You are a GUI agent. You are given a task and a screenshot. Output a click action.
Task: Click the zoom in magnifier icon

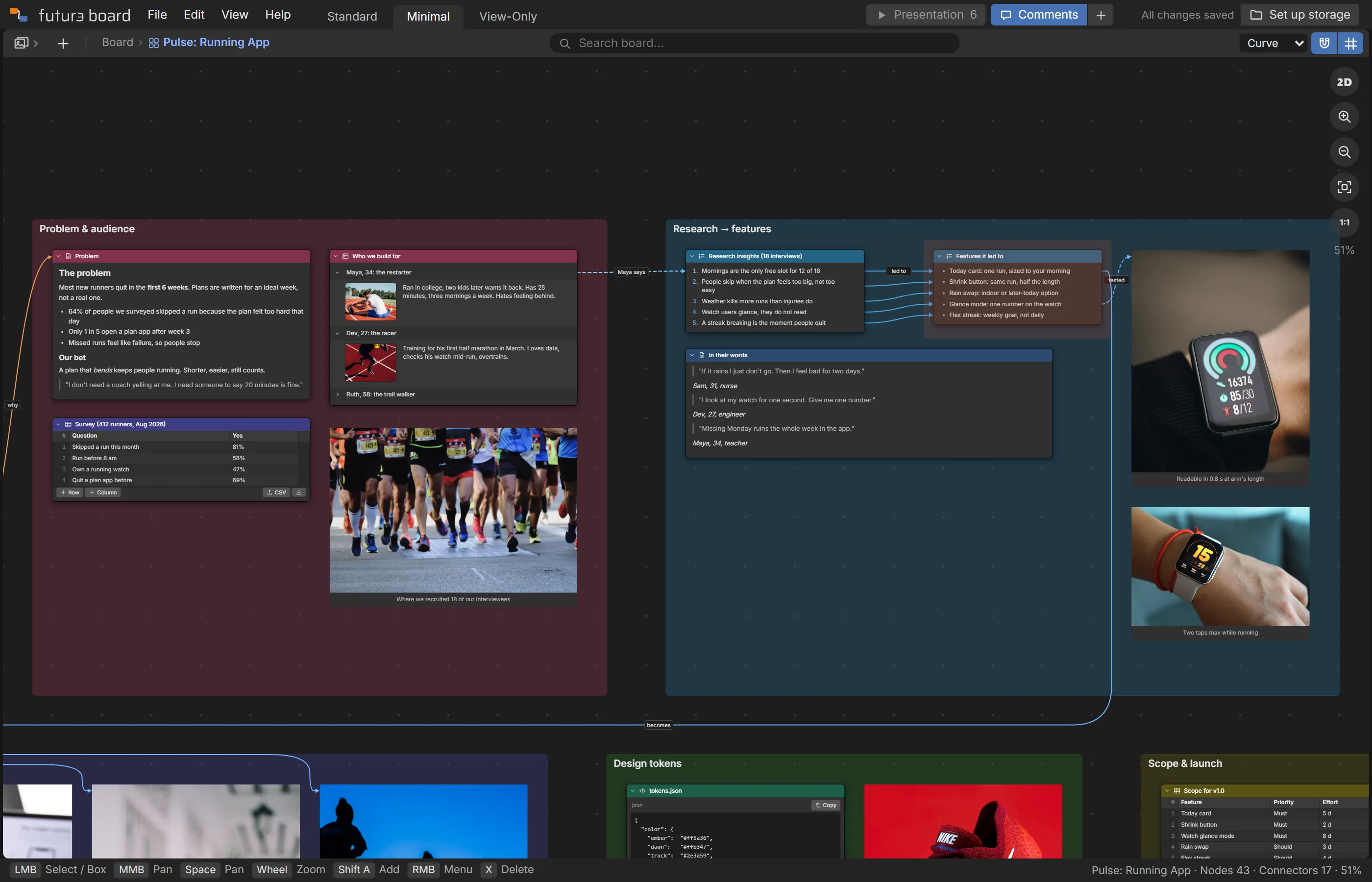pyautogui.click(x=1344, y=117)
